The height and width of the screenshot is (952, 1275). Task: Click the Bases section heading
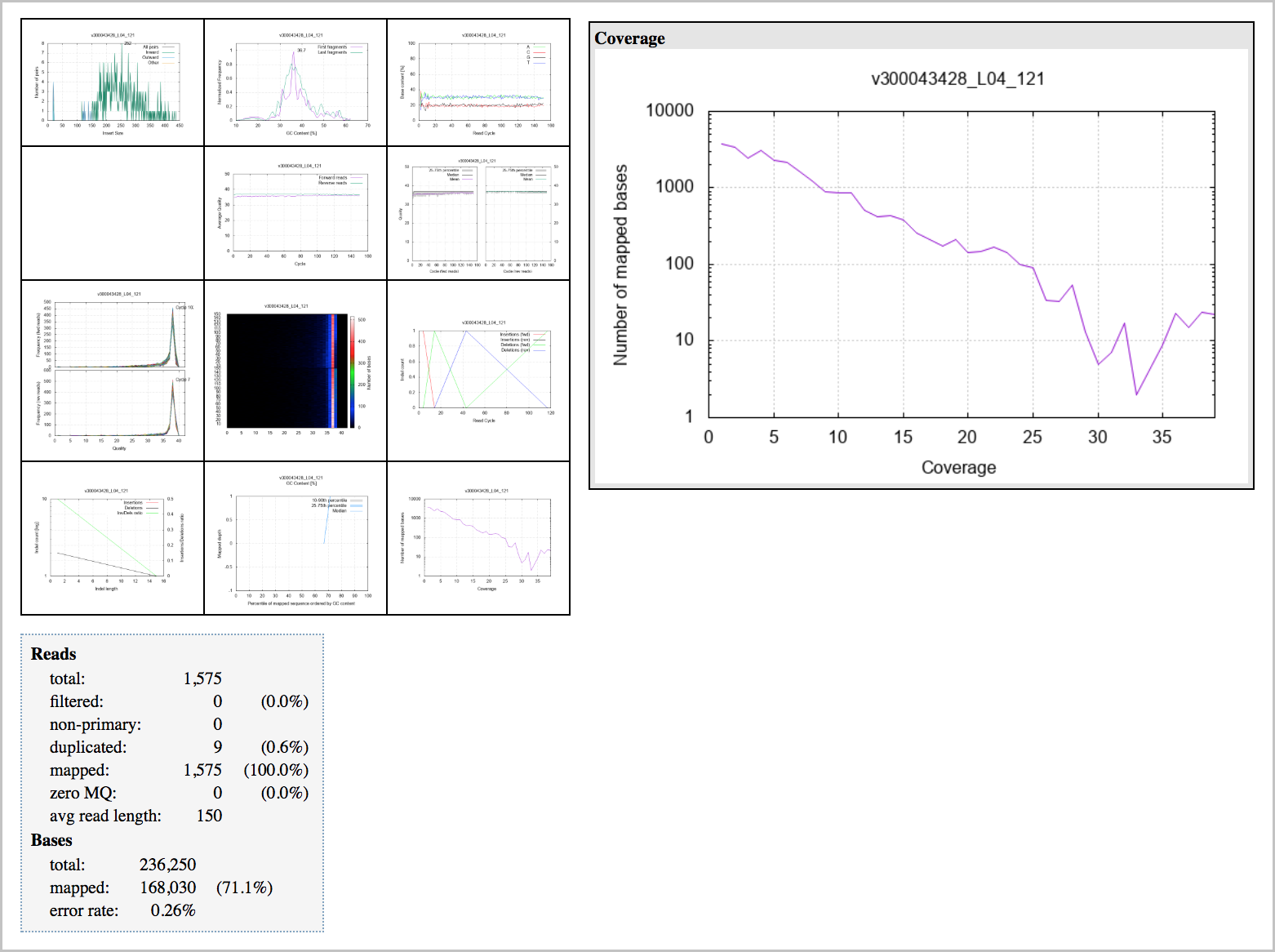pyautogui.click(x=51, y=840)
